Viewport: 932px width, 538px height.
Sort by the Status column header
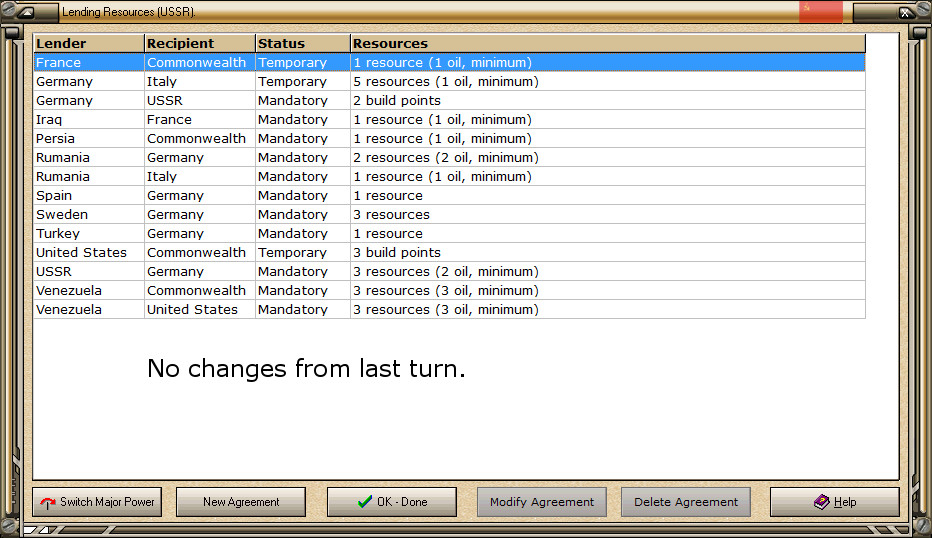click(x=303, y=43)
